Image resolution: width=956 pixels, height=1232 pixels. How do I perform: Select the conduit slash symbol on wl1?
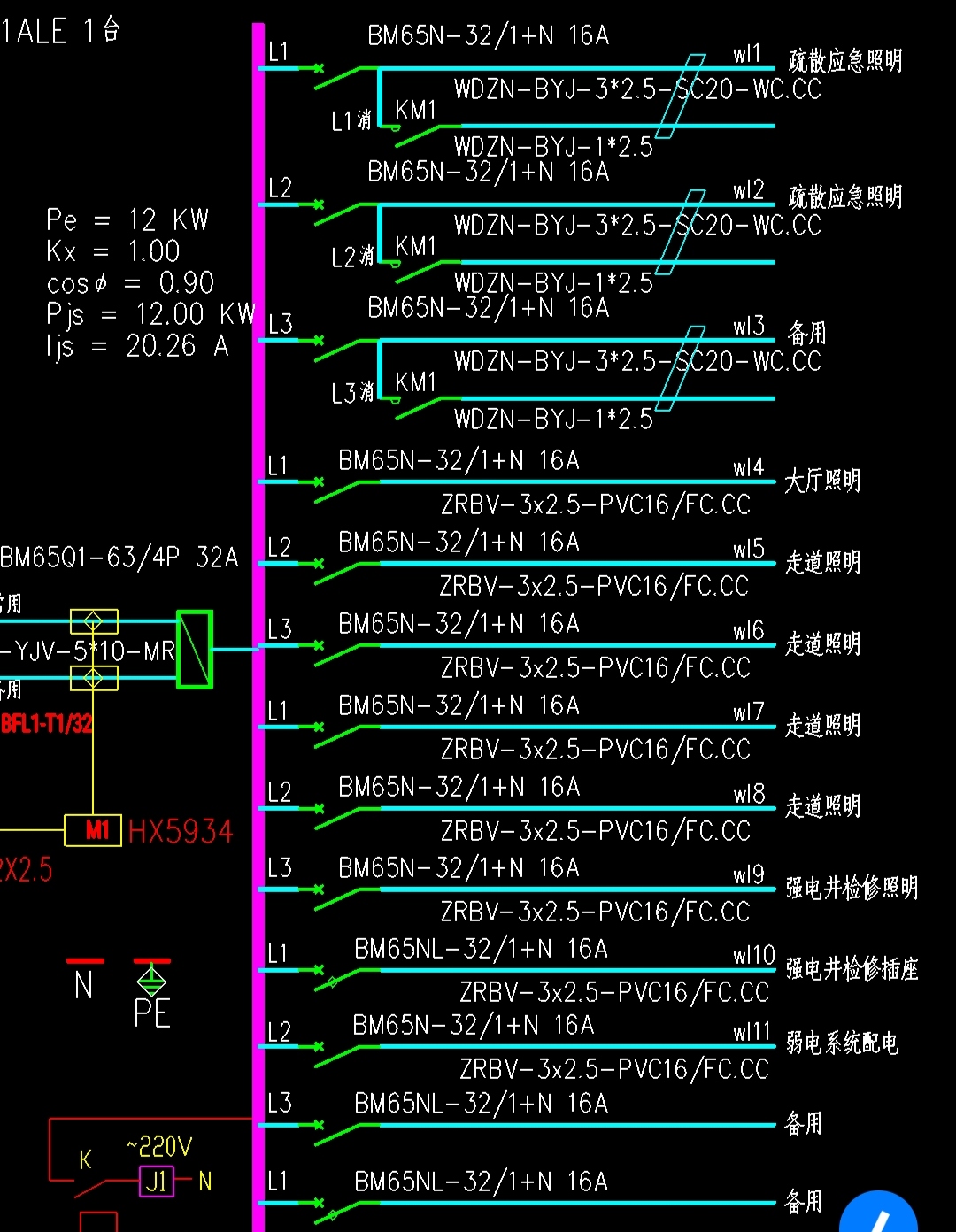(681, 96)
